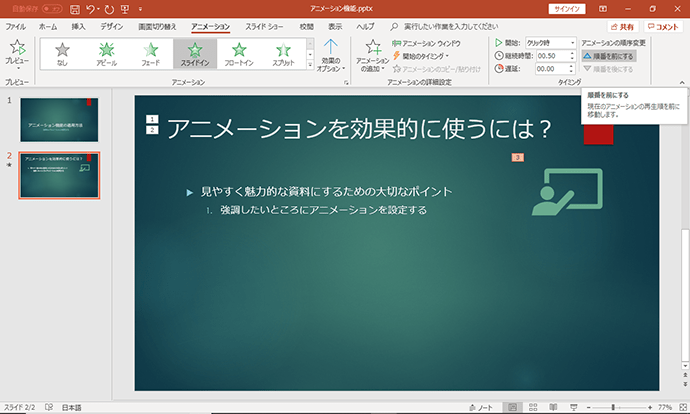
Task: Click the サインイン button
Action: click(x=567, y=9)
